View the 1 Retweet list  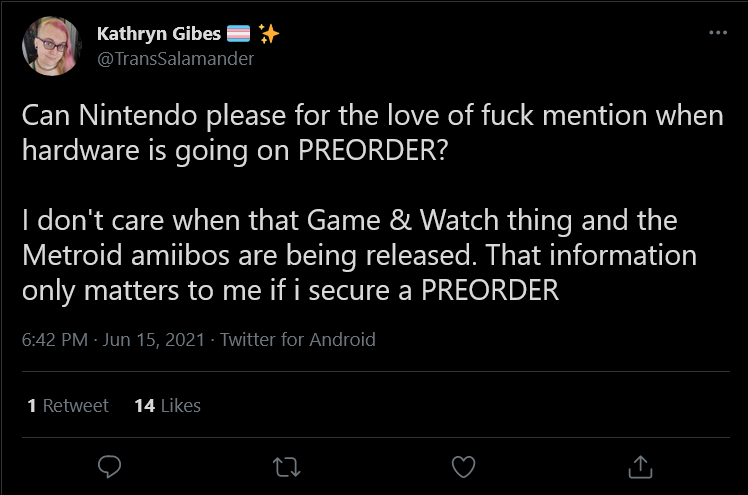[x=68, y=405]
